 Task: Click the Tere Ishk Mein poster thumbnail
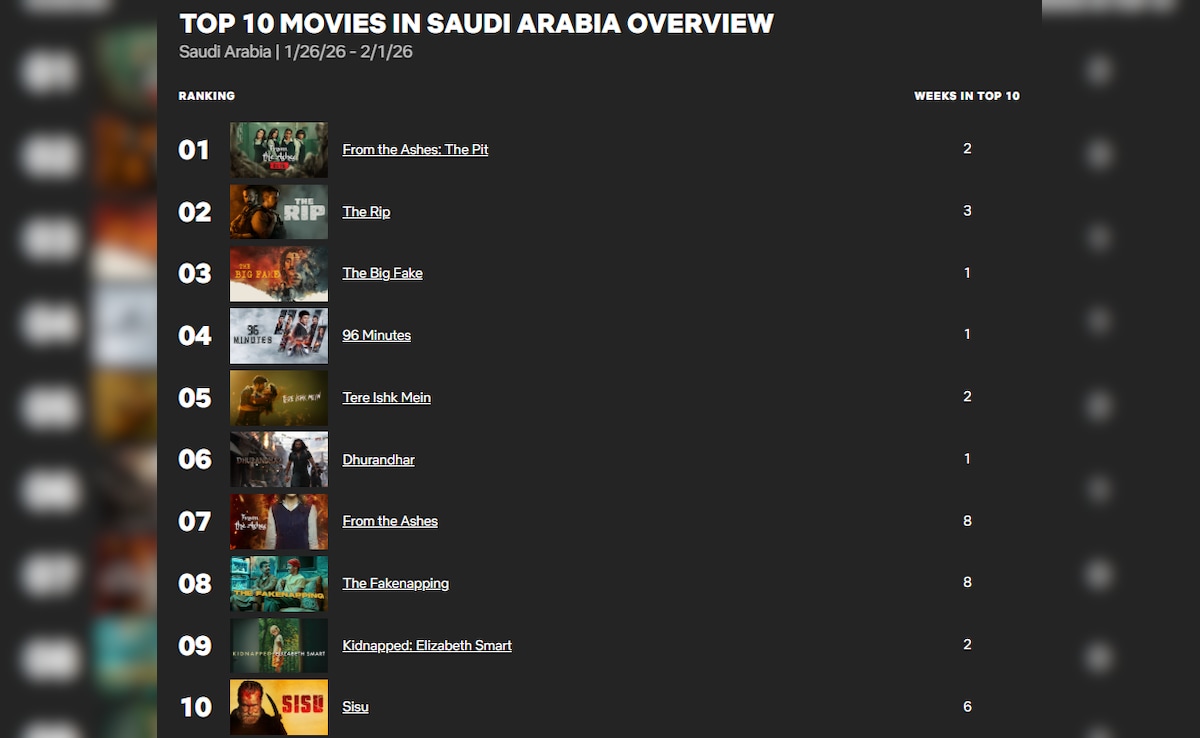(x=279, y=398)
